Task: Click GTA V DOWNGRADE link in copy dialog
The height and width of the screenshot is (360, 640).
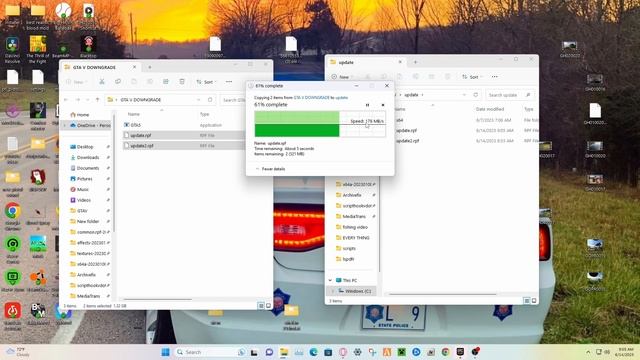Action: click(311, 98)
